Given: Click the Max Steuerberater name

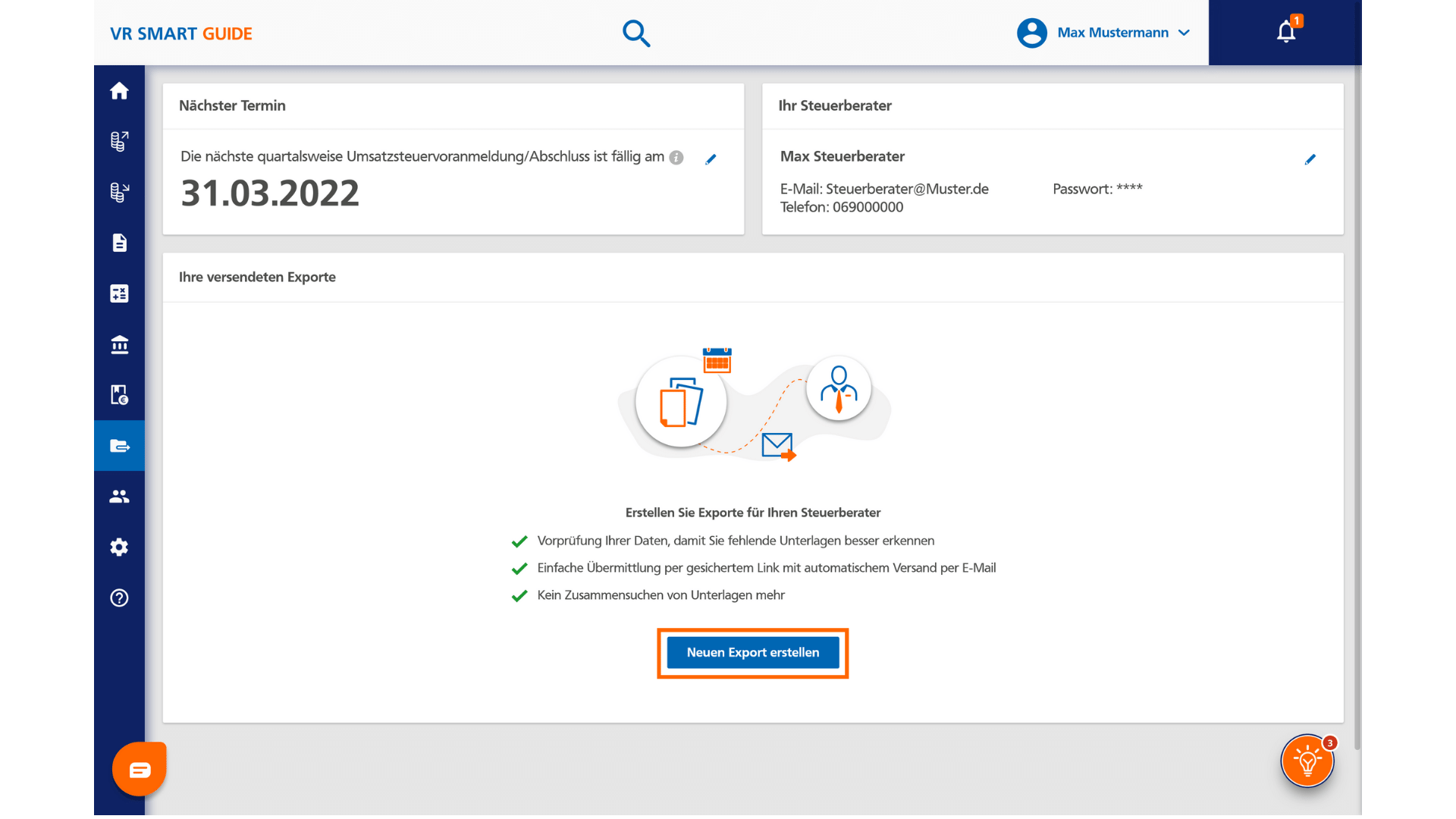Looking at the screenshot, I should pyautogui.click(x=843, y=156).
